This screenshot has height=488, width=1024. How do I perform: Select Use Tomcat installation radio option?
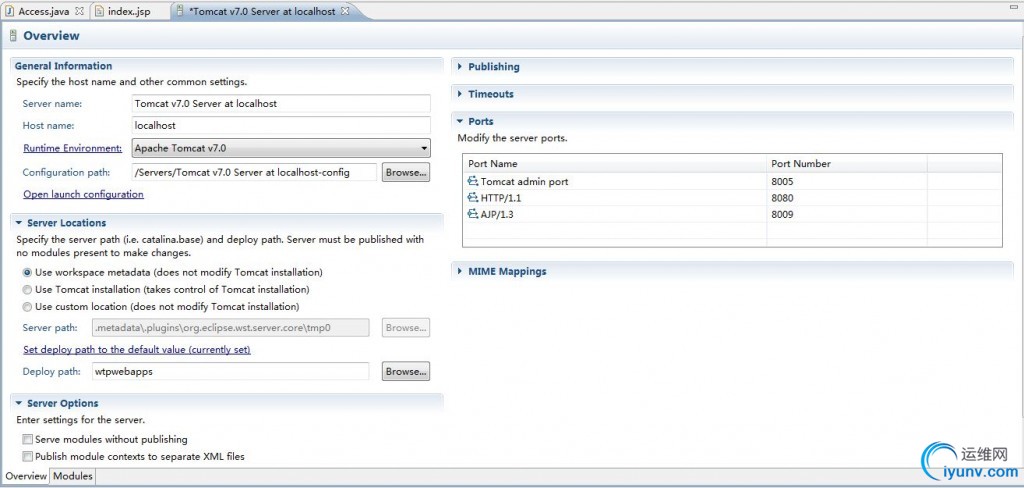(27, 289)
